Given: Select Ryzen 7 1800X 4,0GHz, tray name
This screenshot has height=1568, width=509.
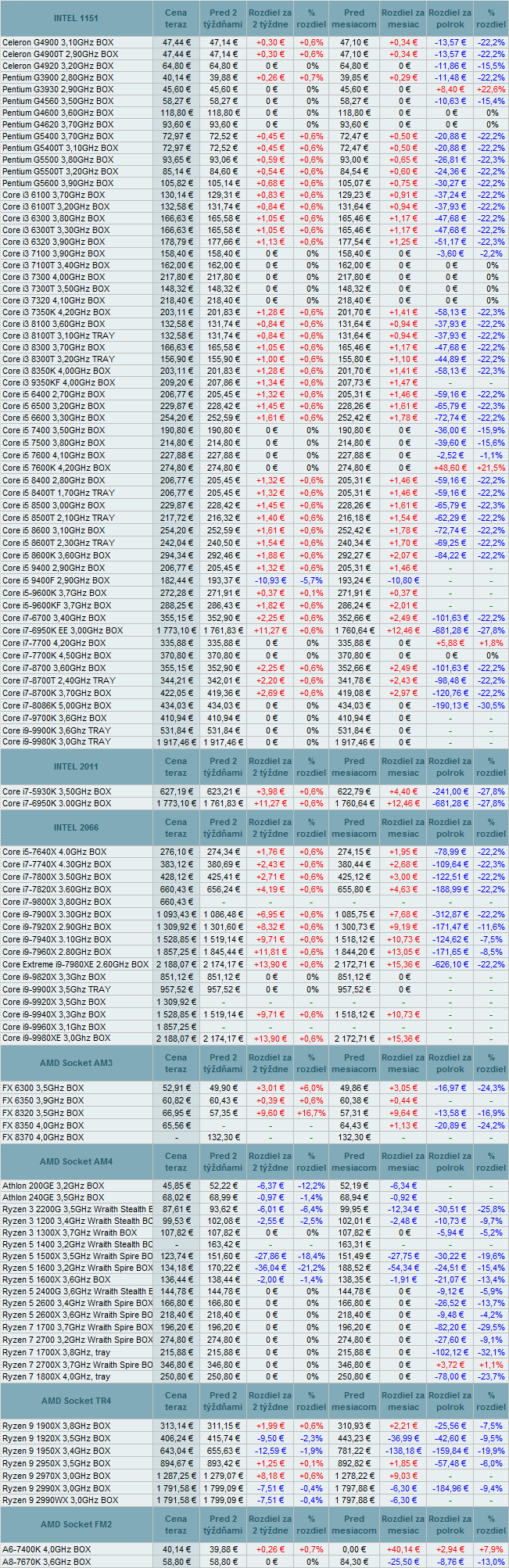Looking at the screenshot, I should coord(56,1376).
